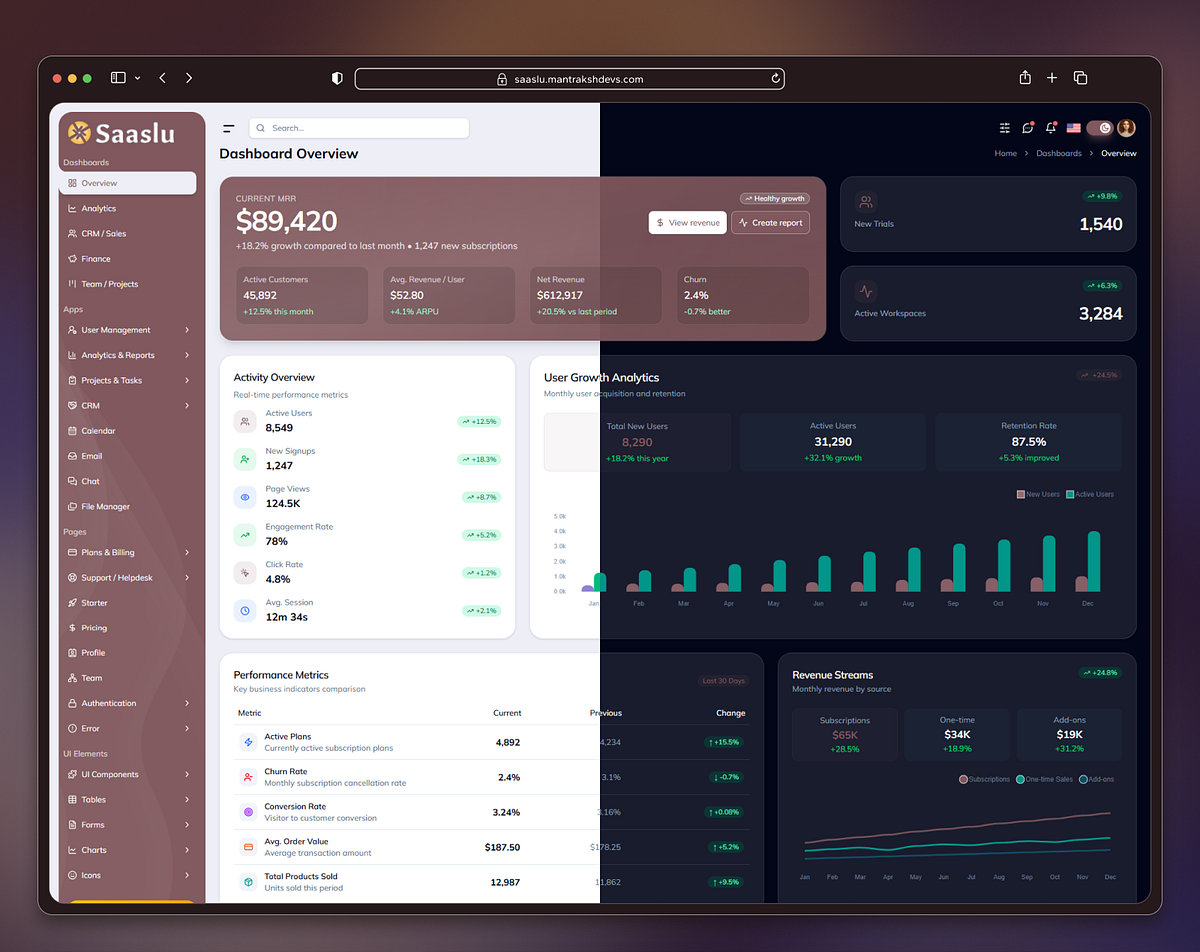The image size is (1200, 952).
Task: Click the Healthy growth badge
Action: pyautogui.click(x=775, y=198)
